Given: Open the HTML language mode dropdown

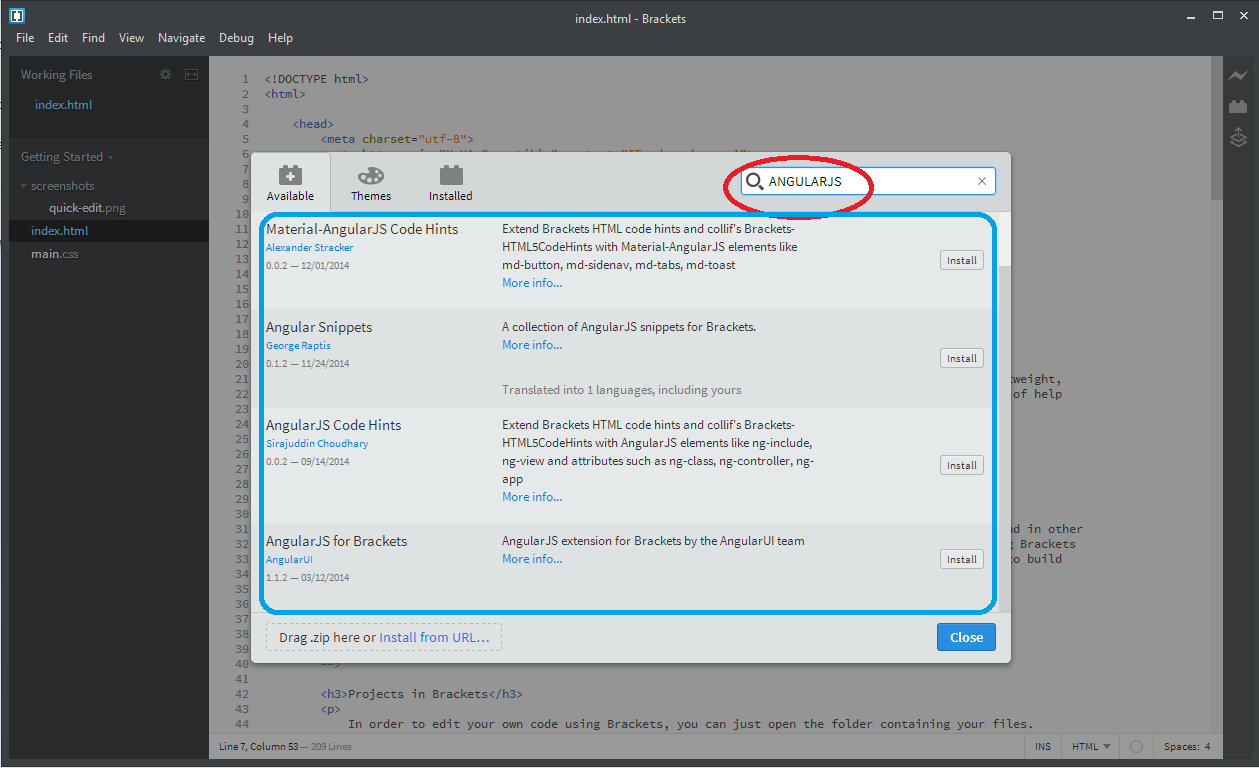Looking at the screenshot, I should 1091,746.
